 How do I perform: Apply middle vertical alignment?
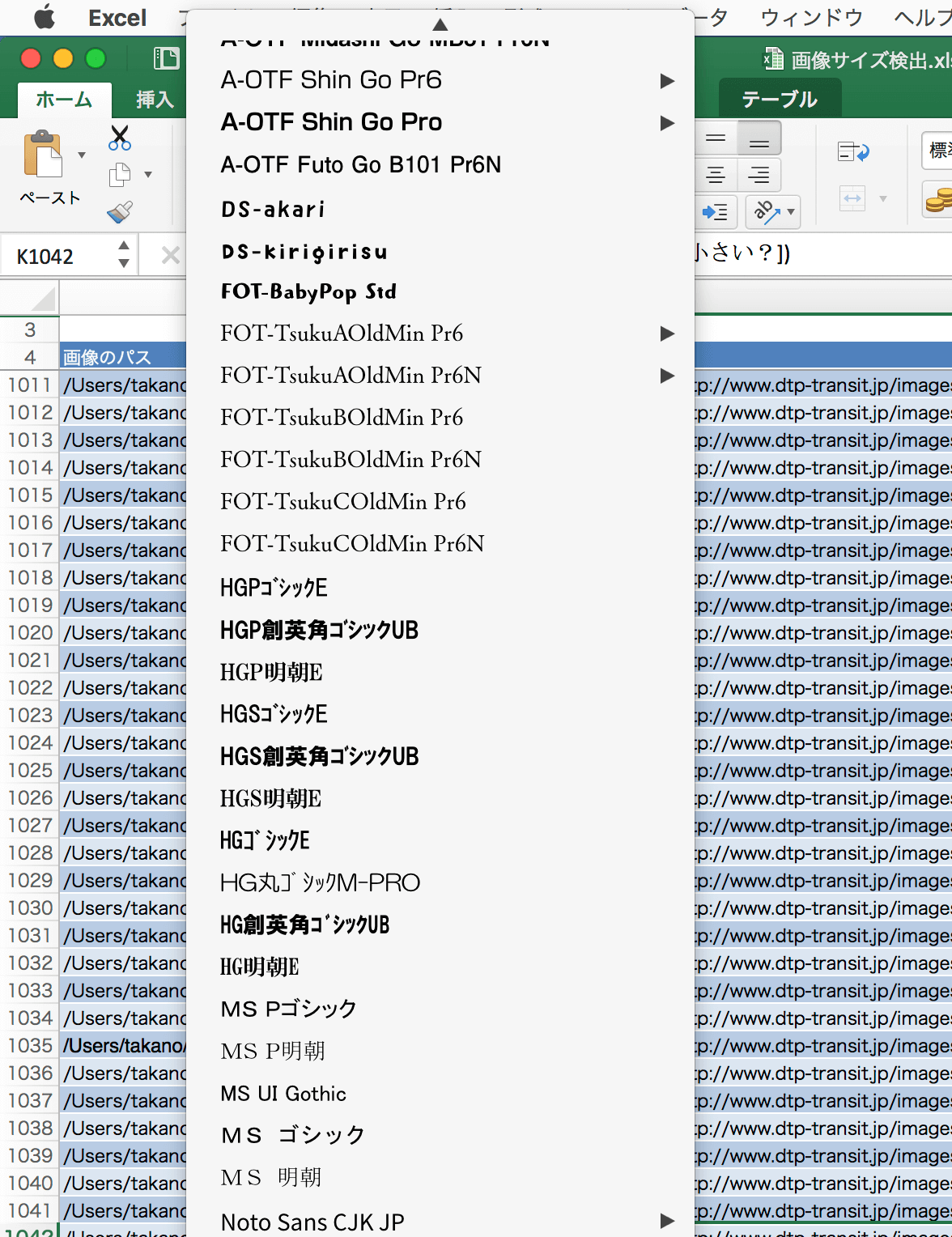point(716,138)
